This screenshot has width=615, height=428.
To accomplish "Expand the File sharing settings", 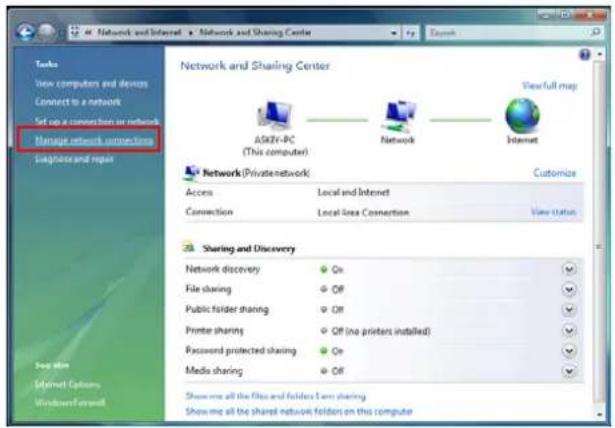I will tap(569, 290).
